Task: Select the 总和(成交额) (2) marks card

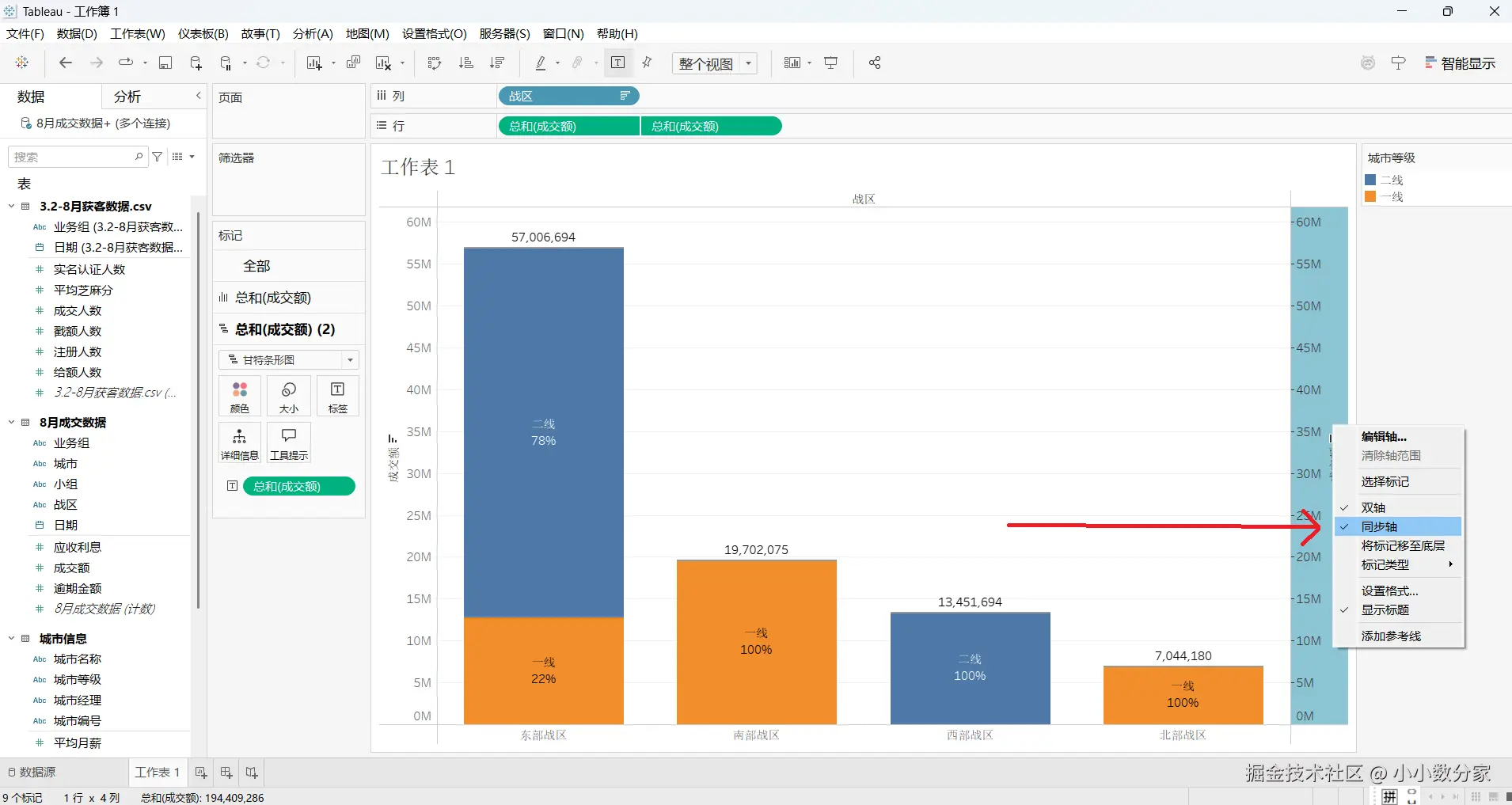Action: (x=289, y=329)
